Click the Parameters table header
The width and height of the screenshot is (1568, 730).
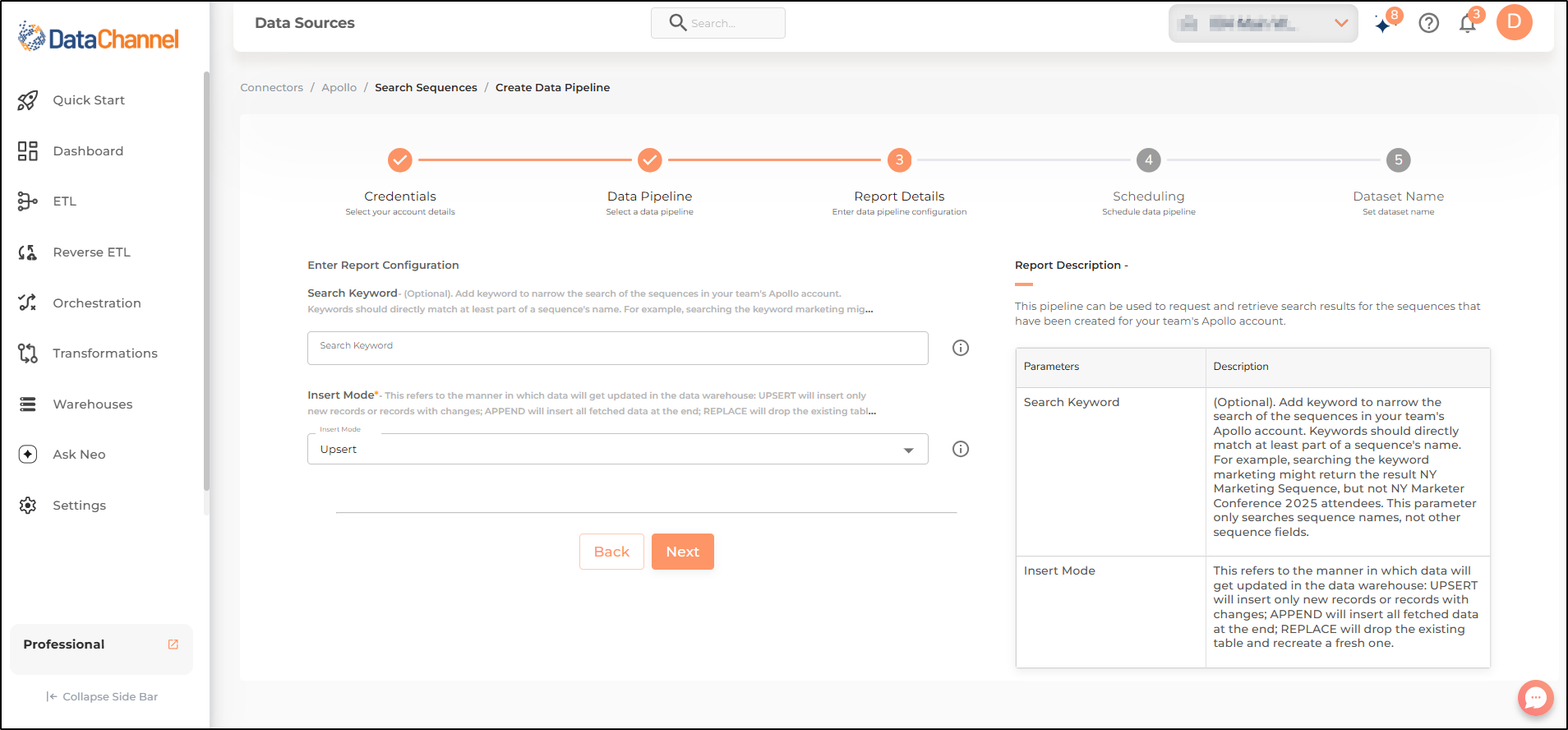1052,367
